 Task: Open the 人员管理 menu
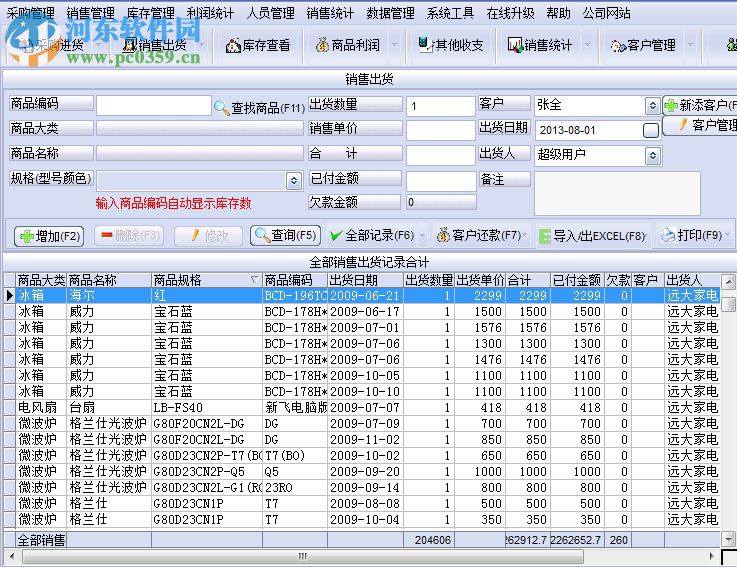coord(270,13)
